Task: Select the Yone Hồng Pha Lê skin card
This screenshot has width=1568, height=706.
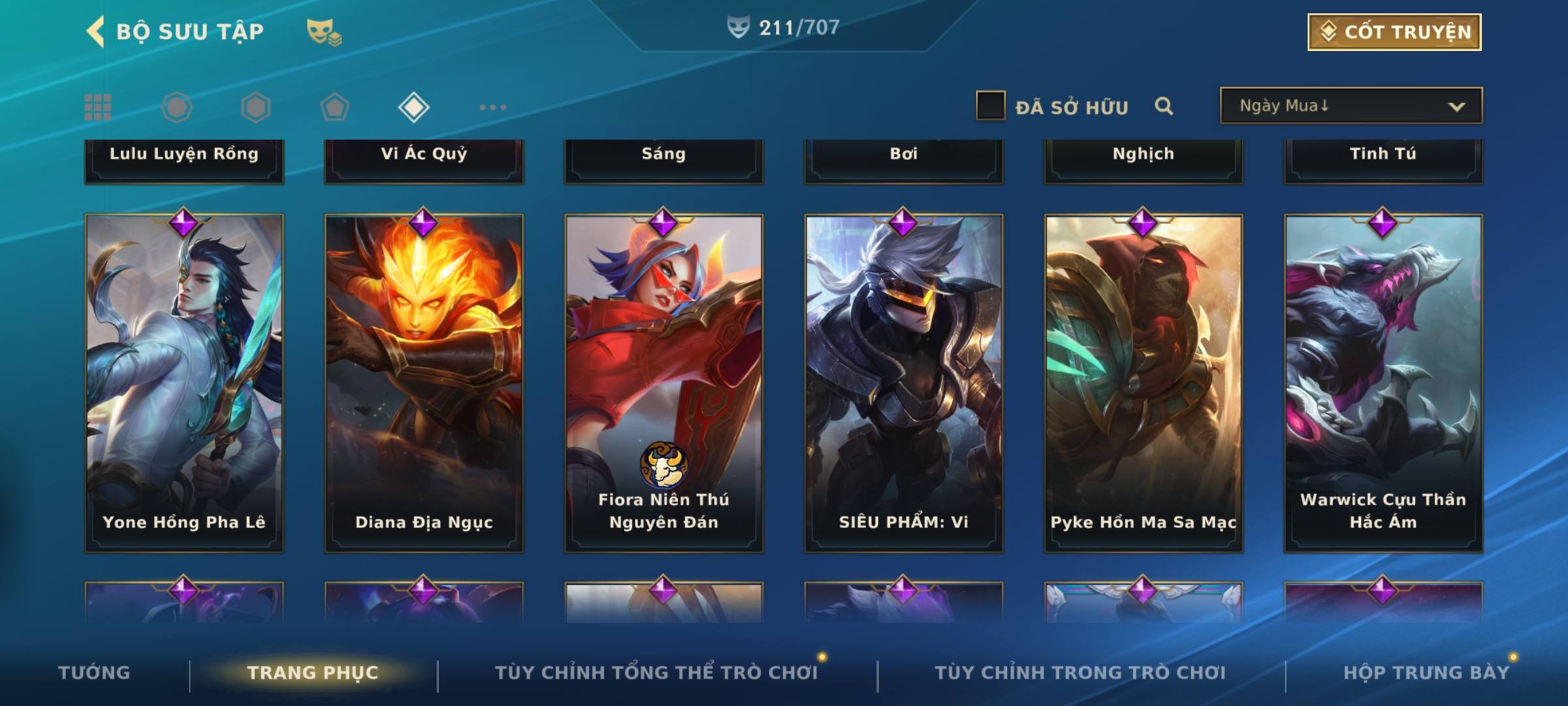Action: click(184, 383)
